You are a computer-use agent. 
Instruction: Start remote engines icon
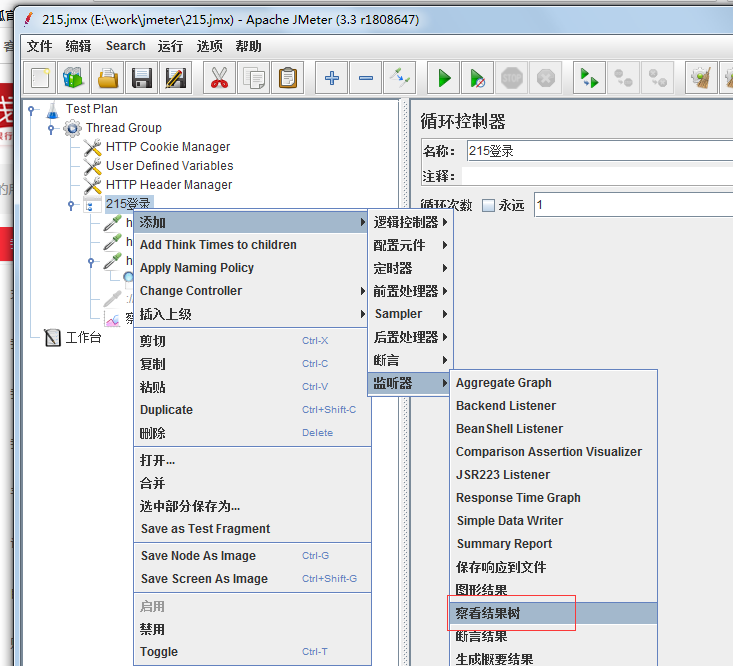589,78
